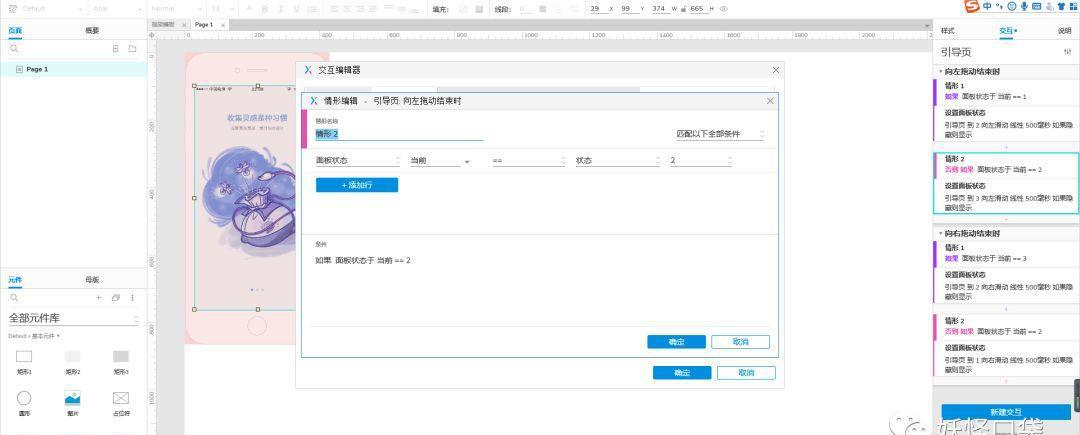
Task: Switch to the Page 1 canvas tab
Action: (204, 24)
